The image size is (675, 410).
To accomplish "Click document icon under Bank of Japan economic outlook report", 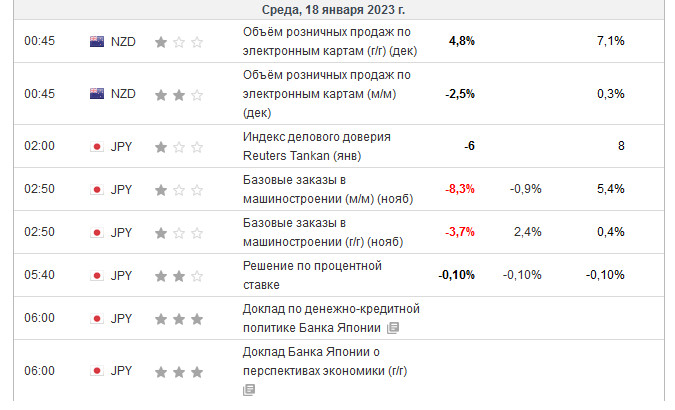I will click(249, 390).
